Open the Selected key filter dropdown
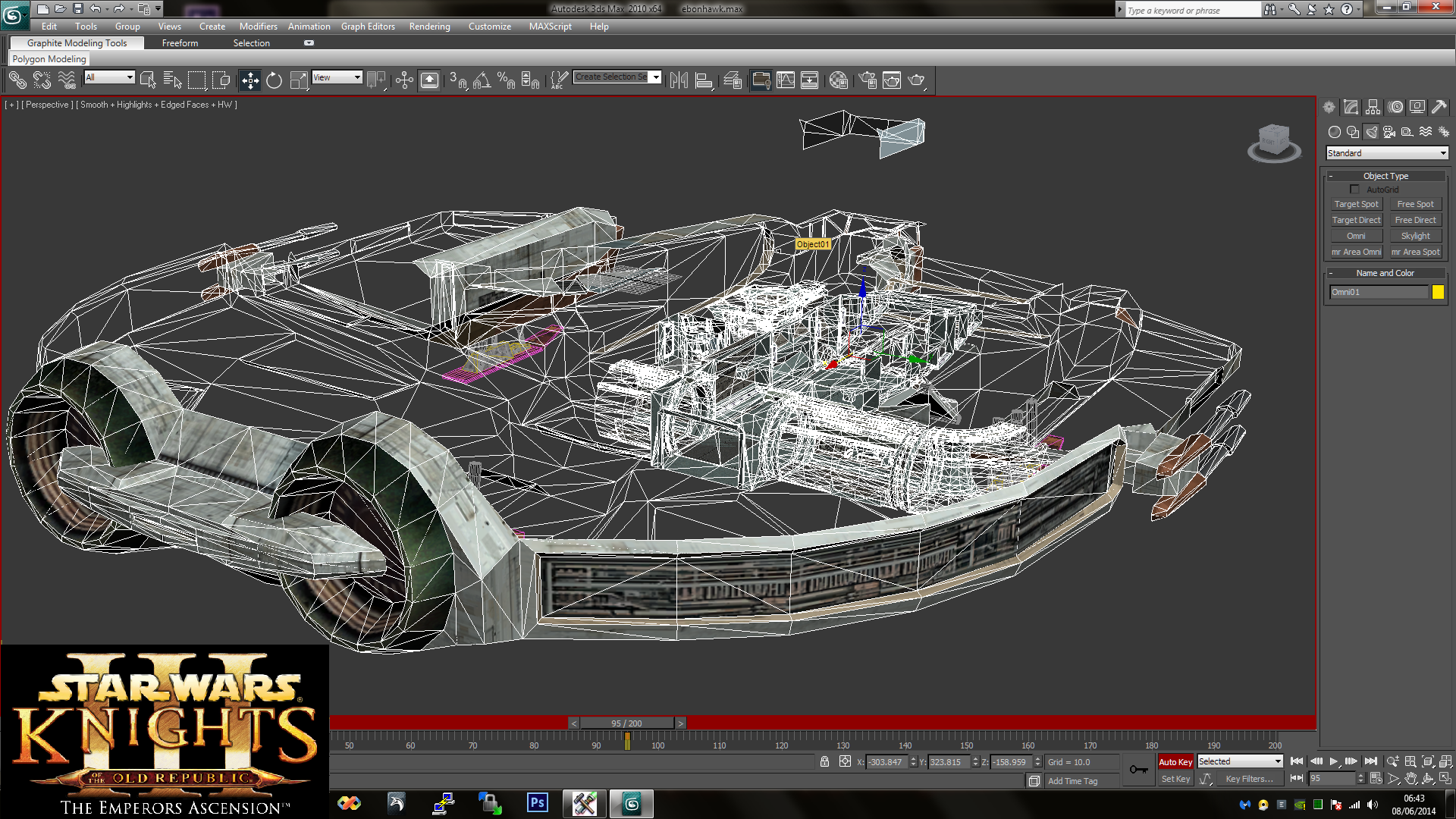 click(1240, 761)
